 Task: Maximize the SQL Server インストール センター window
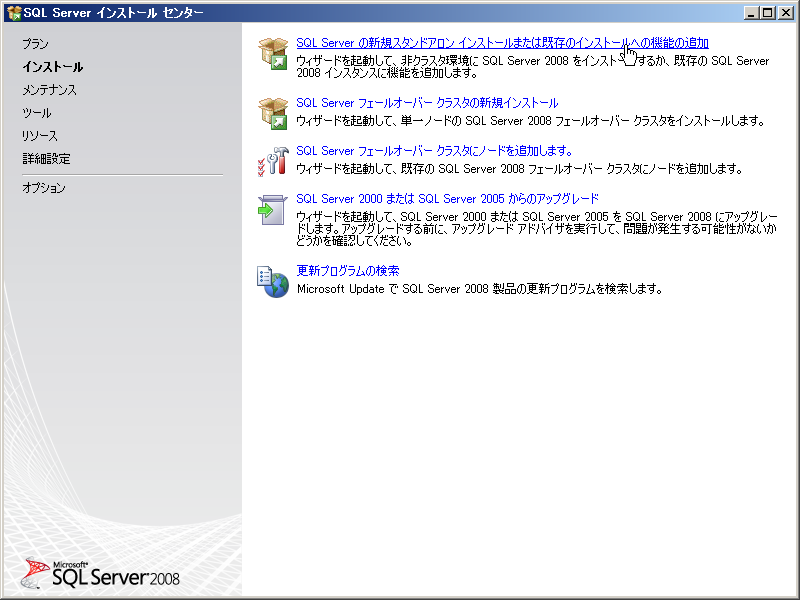[x=767, y=13]
